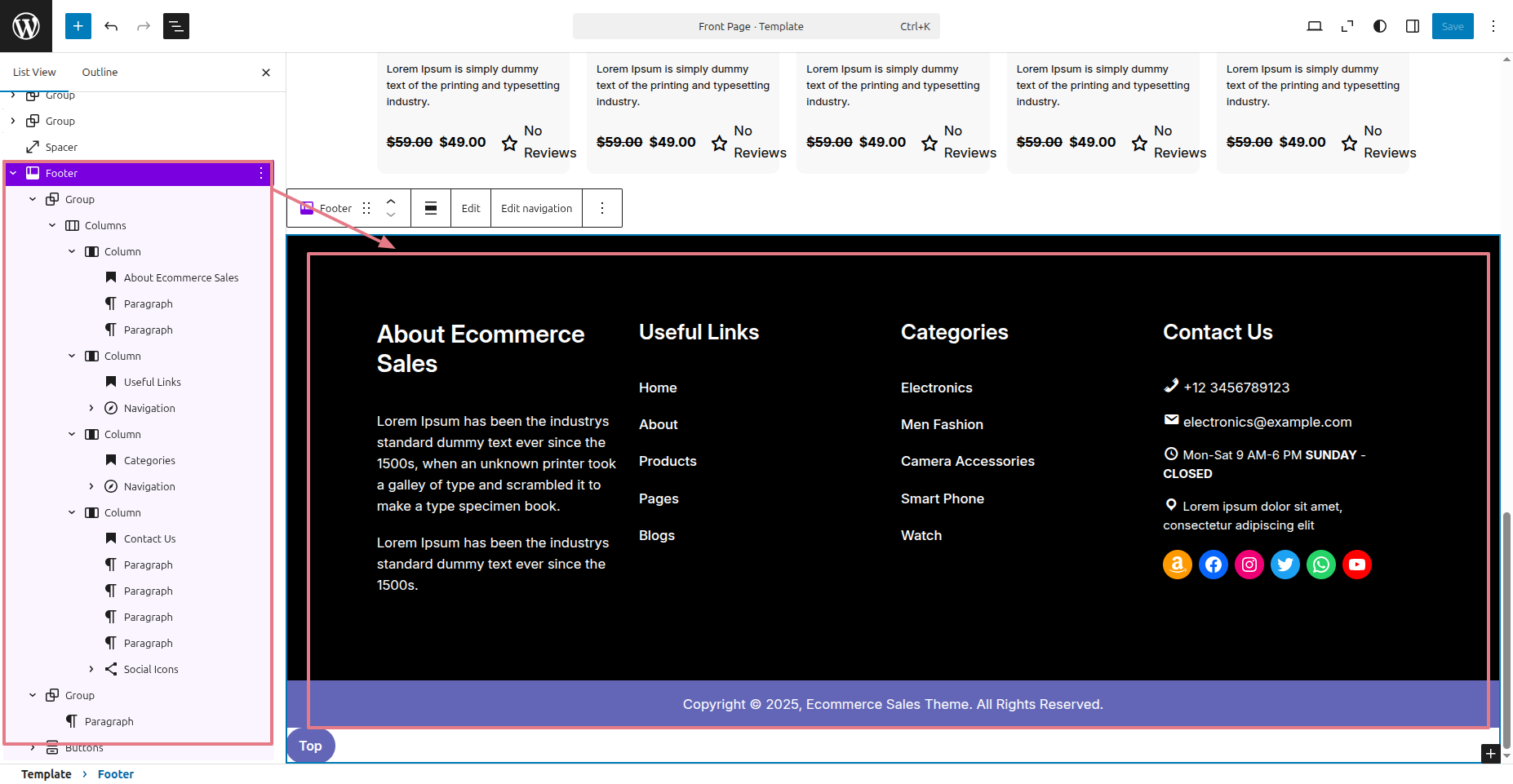The image size is (1513, 784).
Task: Open the desktop view preview icon
Action: (1315, 26)
